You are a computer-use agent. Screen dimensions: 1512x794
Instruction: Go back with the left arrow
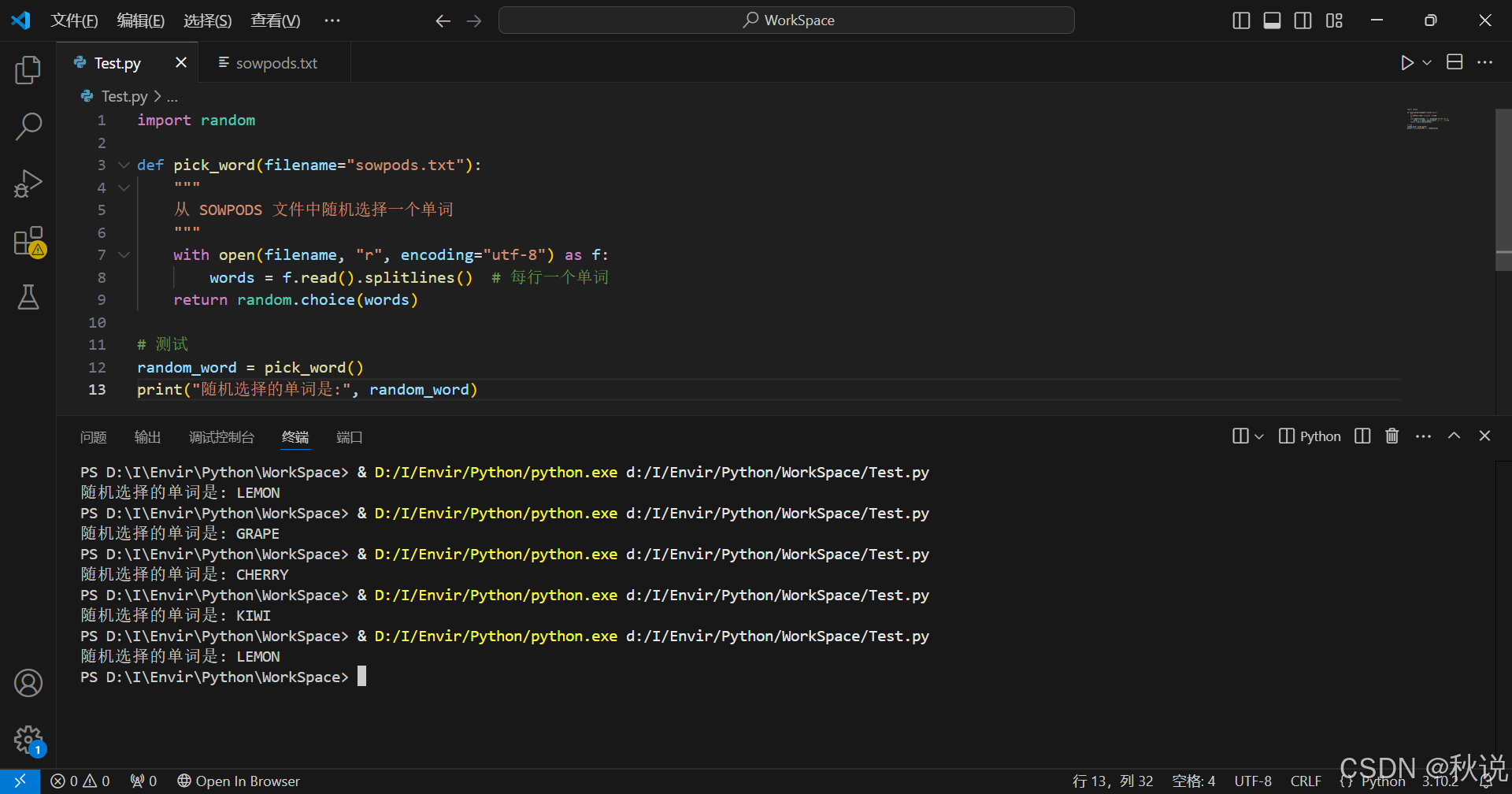(x=443, y=21)
